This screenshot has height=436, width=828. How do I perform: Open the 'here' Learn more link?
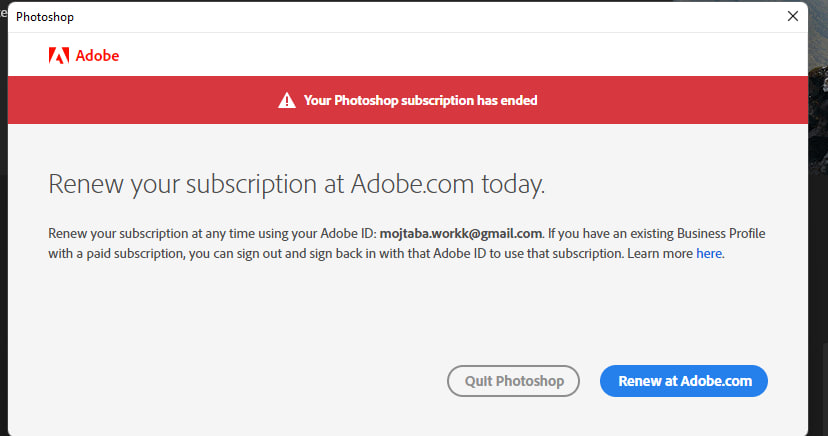coord(708,253)
